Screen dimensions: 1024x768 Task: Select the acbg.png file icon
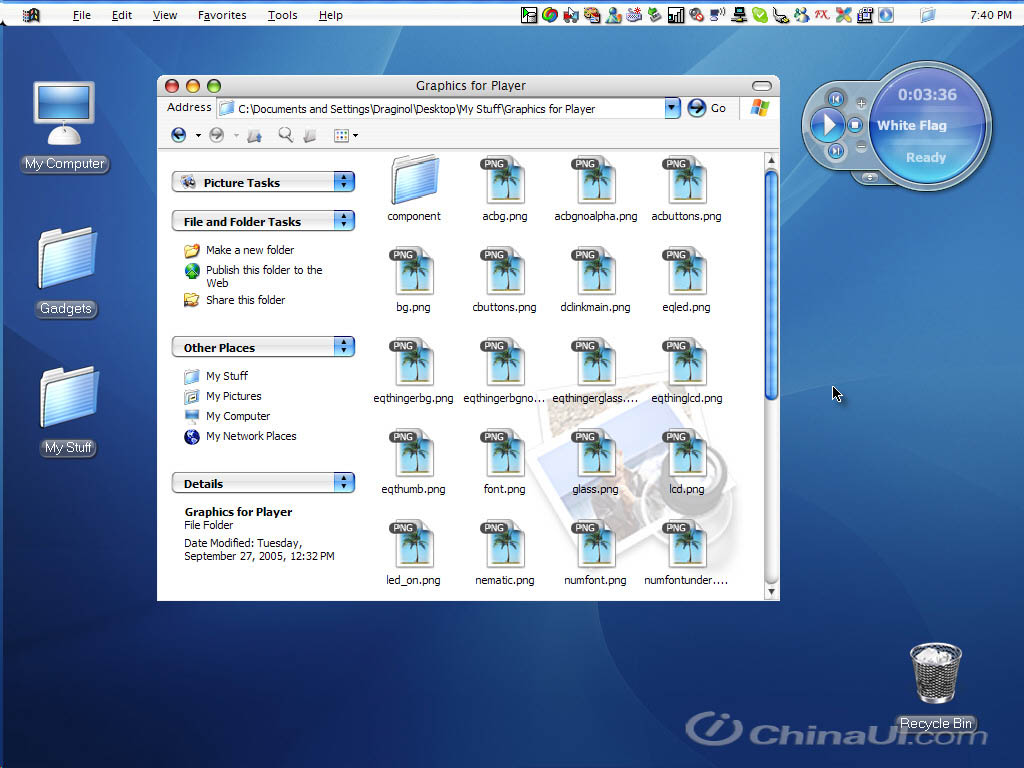pos(505,180)
